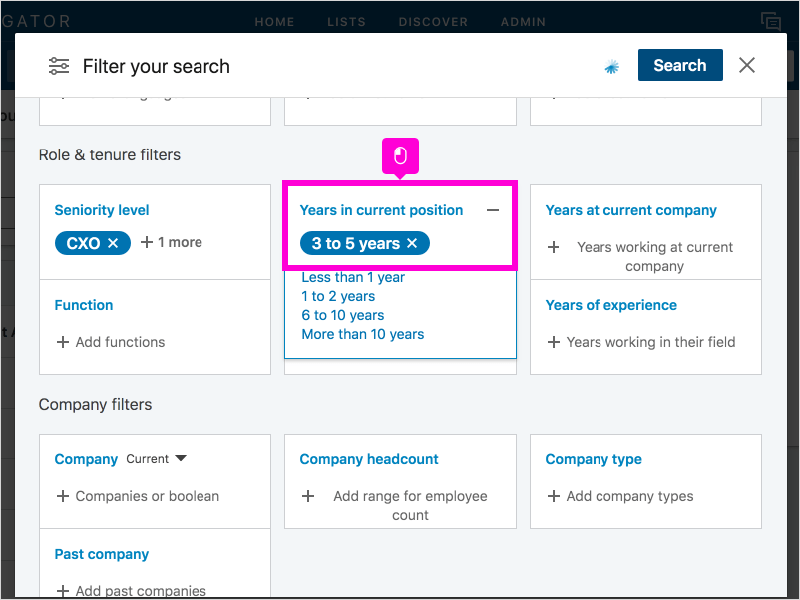Choose 6 to 10 years option
This screenshot has width=800, height=600.
click(343, 315)
